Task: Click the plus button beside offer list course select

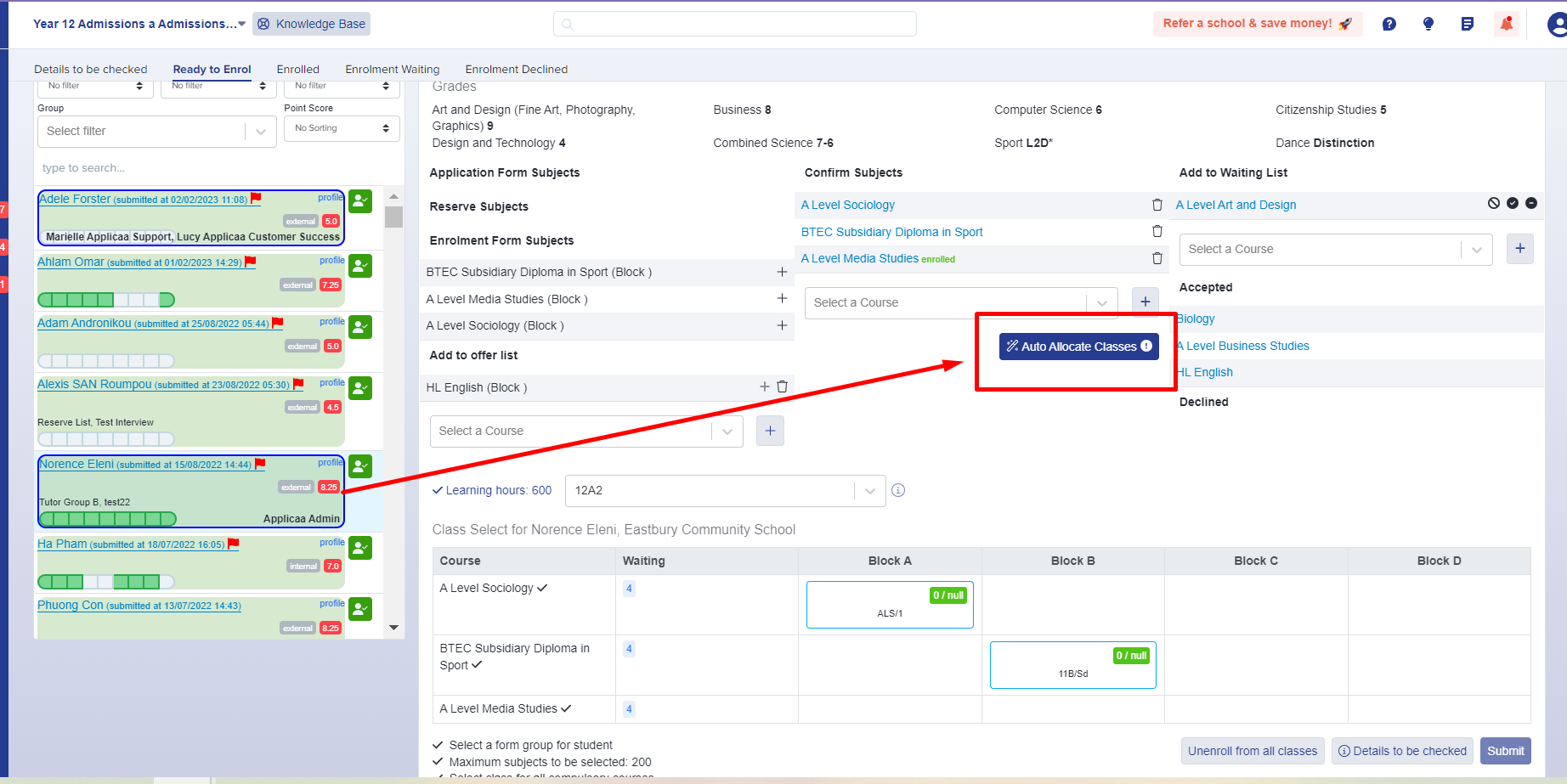Action: tap(770, 431)
